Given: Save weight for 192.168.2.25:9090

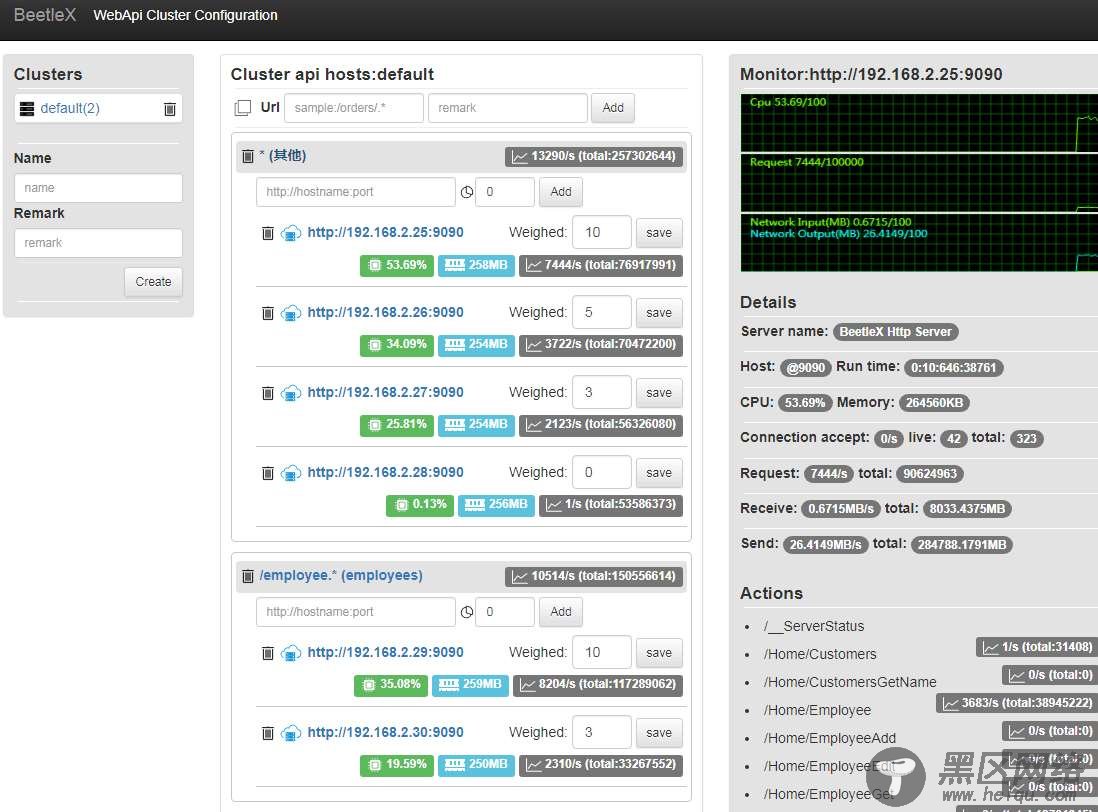Looking at the screenshot, I should point(659,232).
